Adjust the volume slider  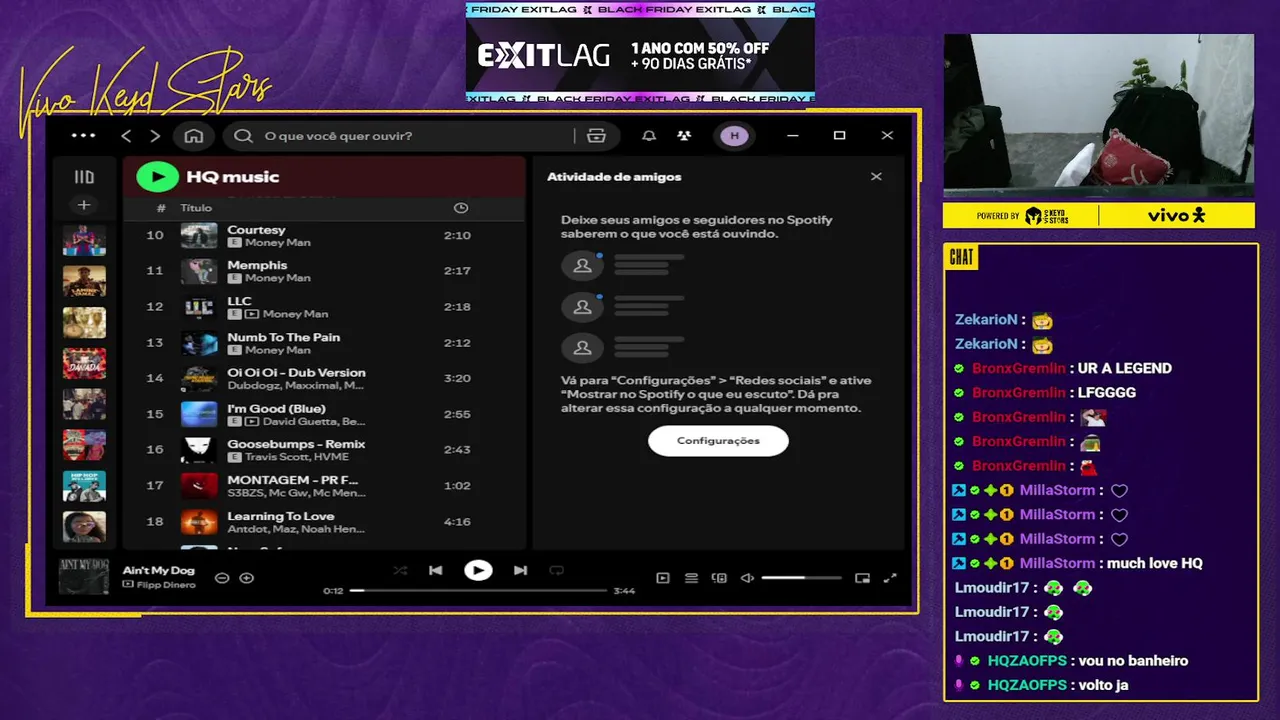(801, 578)
